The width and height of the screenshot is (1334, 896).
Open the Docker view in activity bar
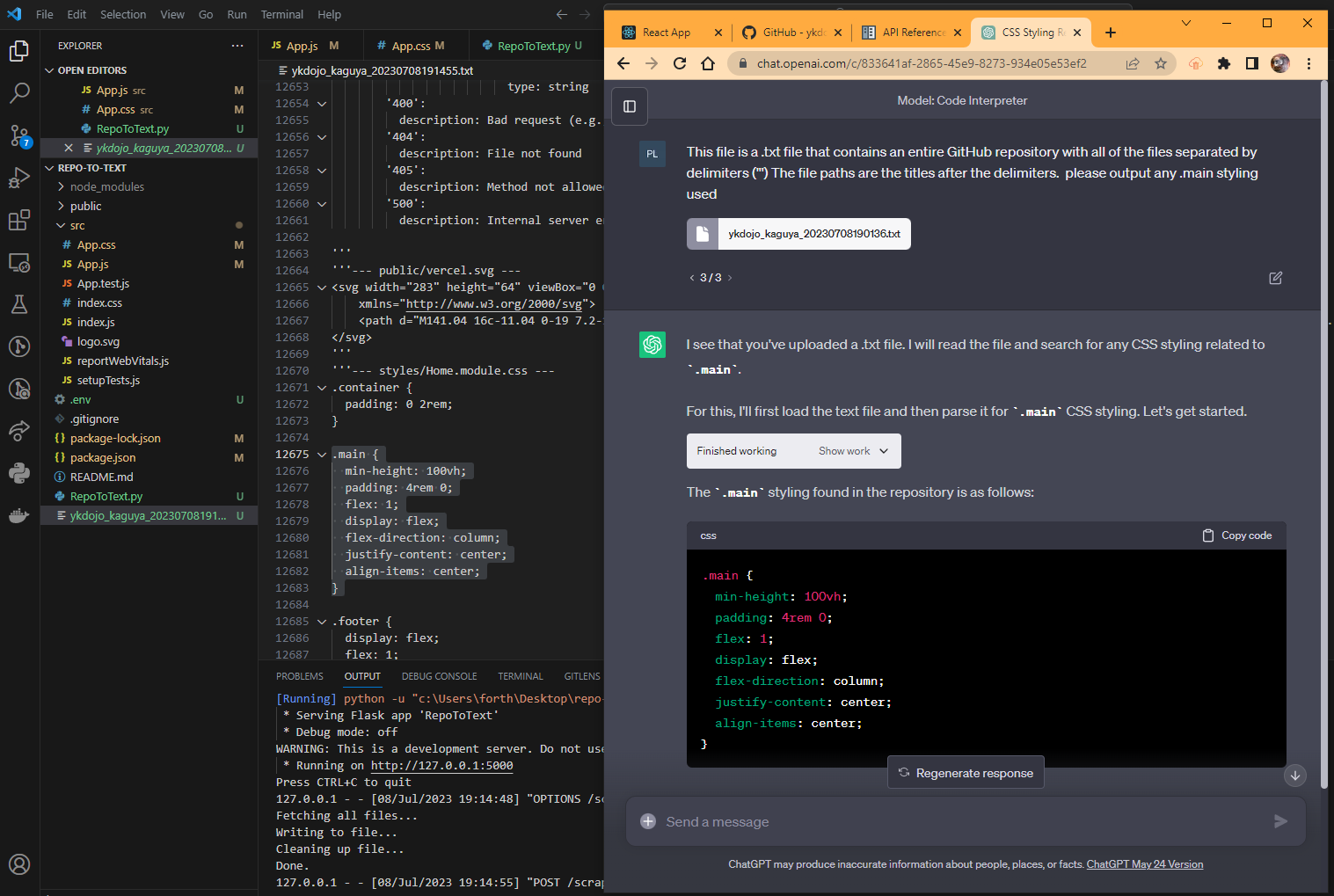[x=19, y=516]
